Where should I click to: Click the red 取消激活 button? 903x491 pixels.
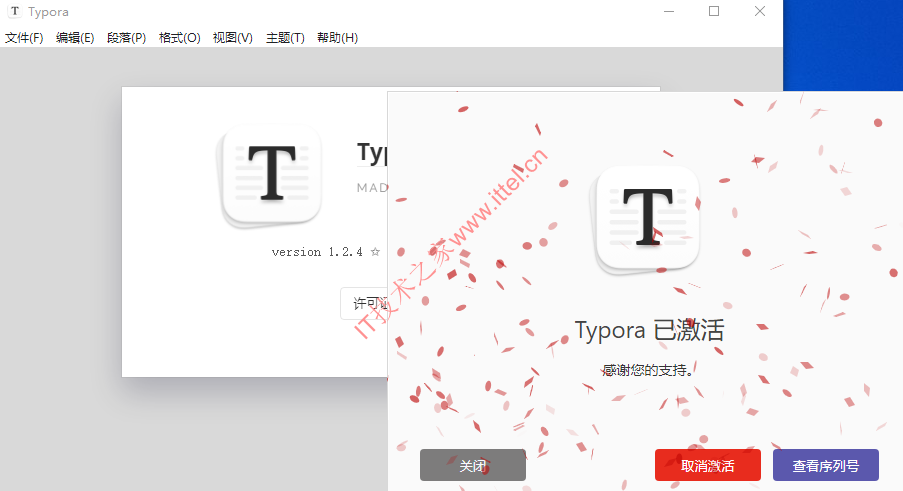pos(708,465)
